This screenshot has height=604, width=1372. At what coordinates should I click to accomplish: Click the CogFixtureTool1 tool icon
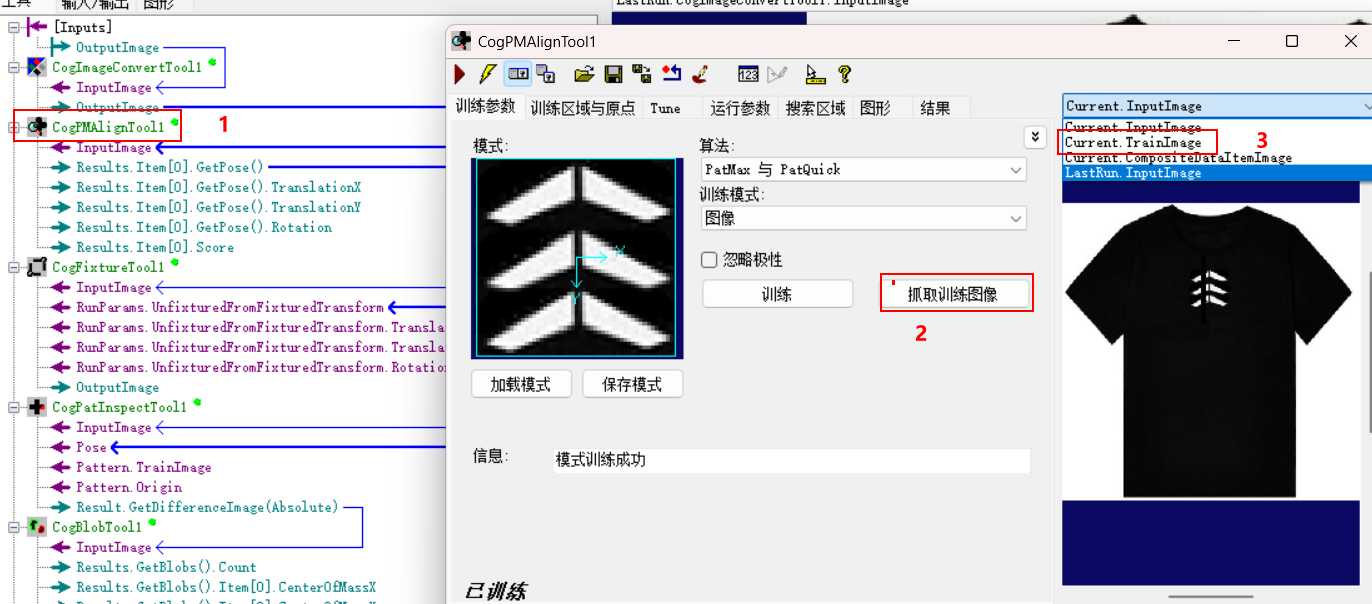[x=36, y=267]
